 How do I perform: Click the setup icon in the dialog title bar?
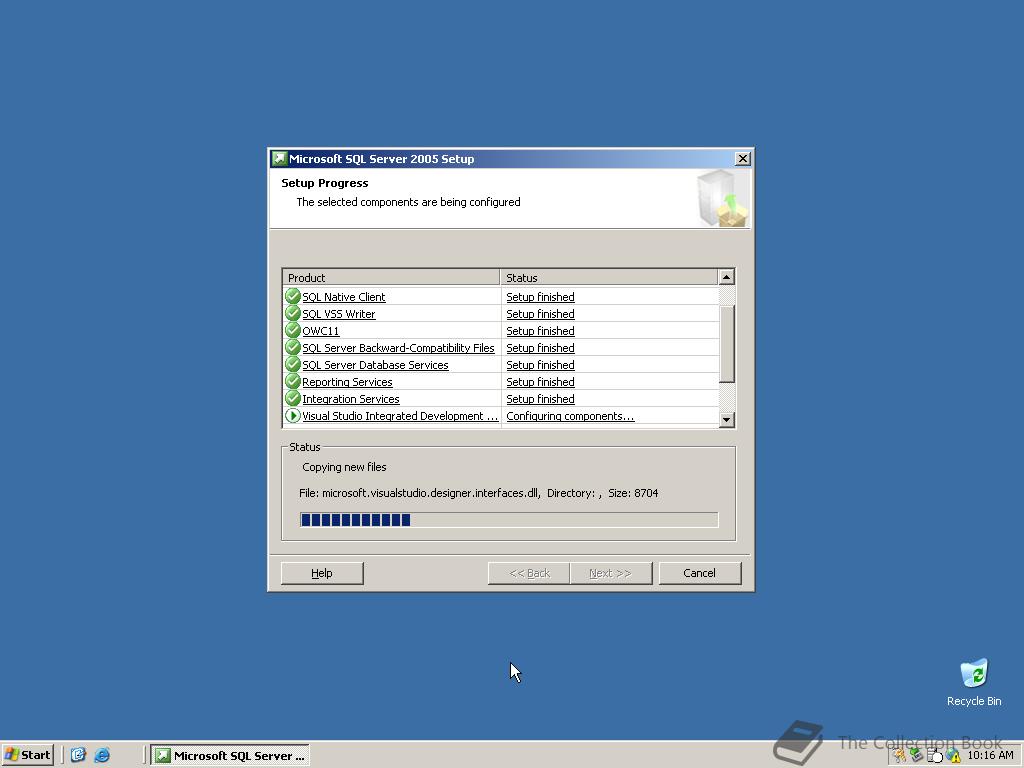(280, 159)
